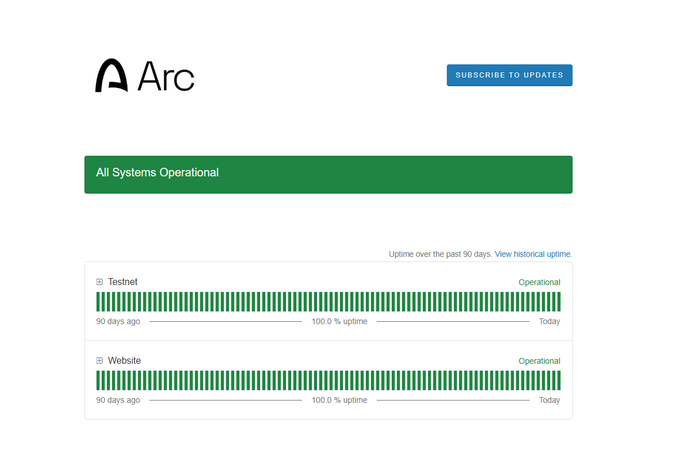
Task: Click the first Testnet uptime bar
Action: (98, 302)
